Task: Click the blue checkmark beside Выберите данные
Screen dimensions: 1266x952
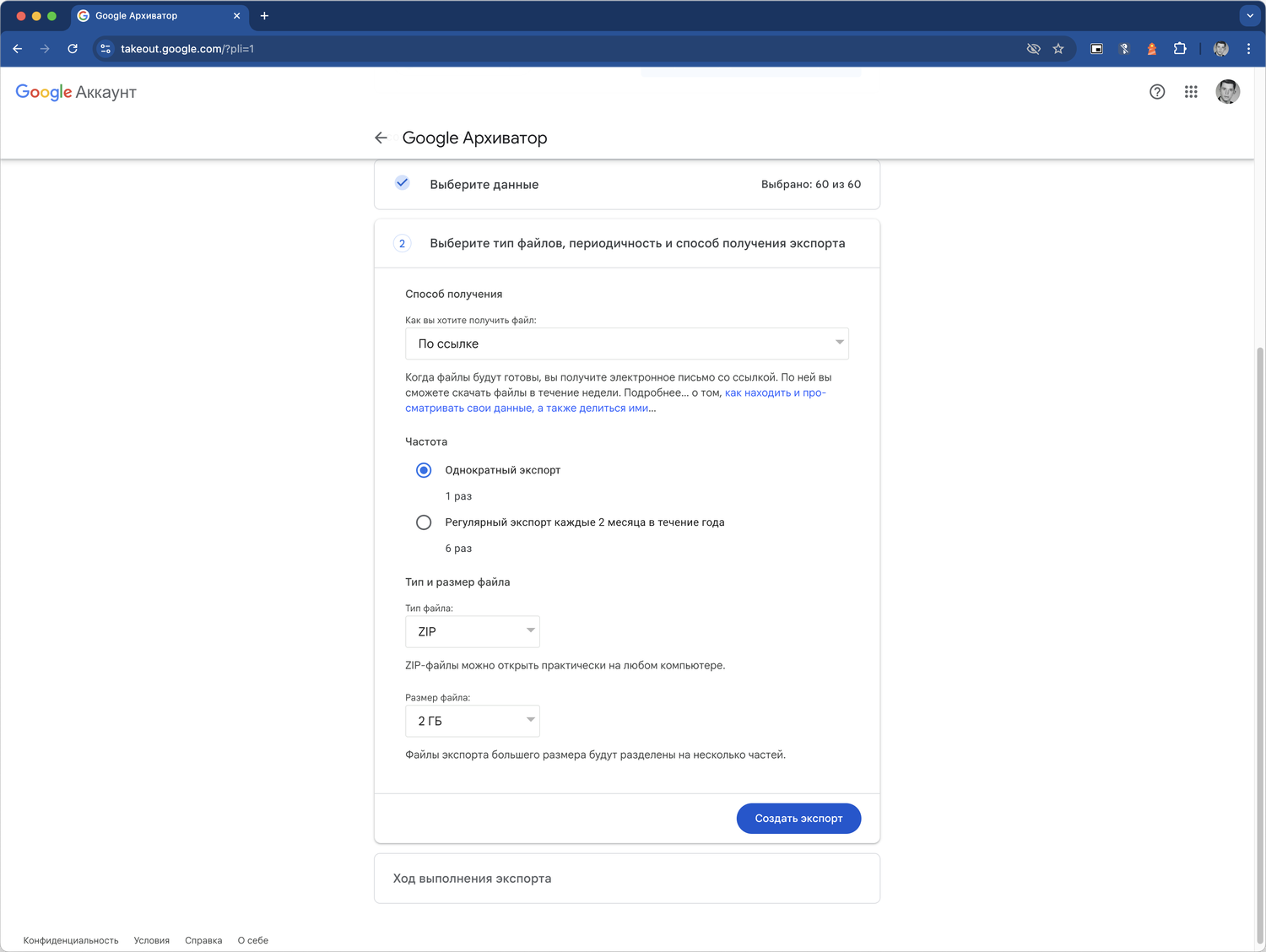Action: click(403, 182)
